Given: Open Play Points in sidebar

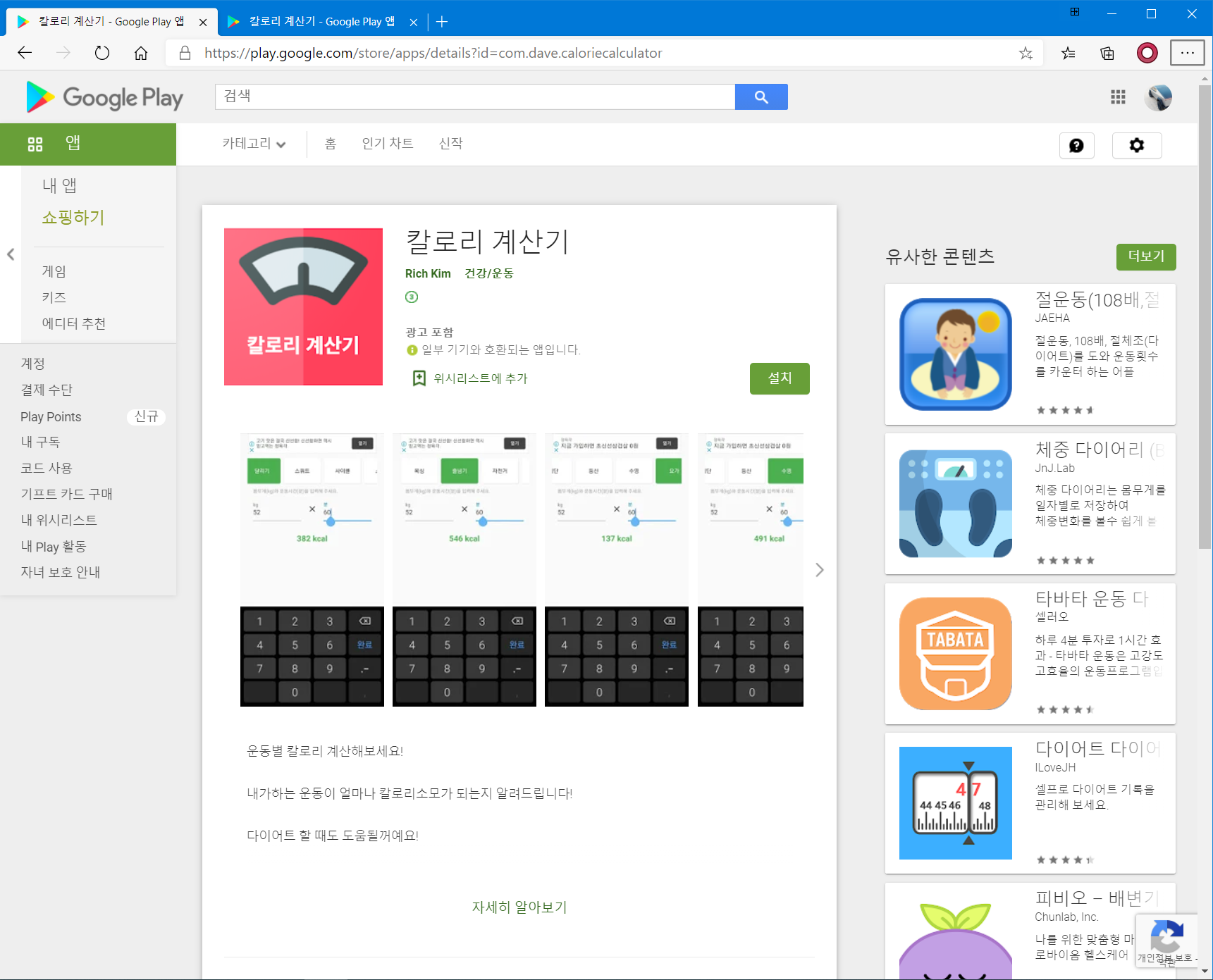Looking at the screenshot, I should (51, 417).
